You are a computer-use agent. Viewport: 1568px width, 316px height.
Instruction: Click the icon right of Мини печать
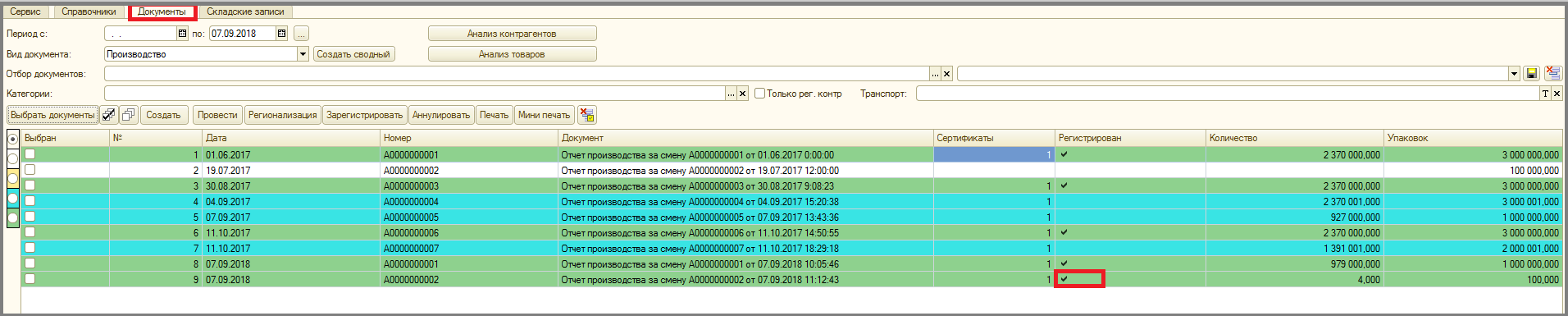point(586,115)
